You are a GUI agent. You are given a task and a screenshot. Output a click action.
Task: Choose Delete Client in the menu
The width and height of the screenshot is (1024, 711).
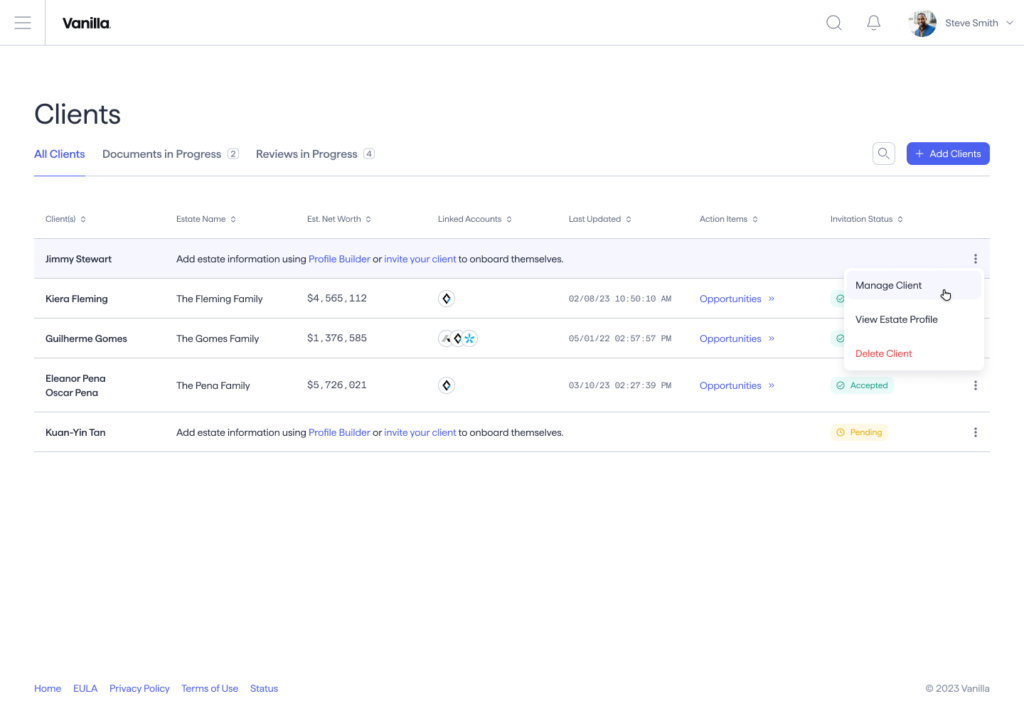(883, 354)
